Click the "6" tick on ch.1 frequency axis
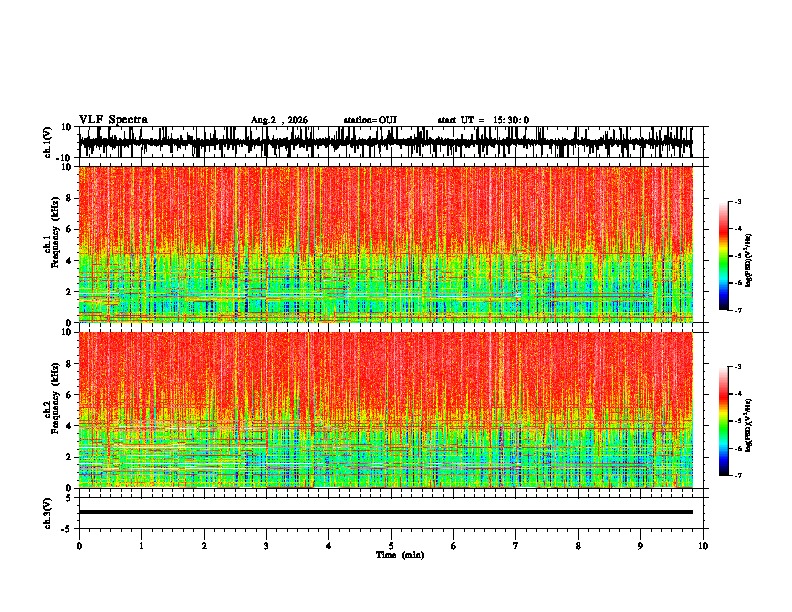This screenshot has height=612, width=792. coord(69,229)
